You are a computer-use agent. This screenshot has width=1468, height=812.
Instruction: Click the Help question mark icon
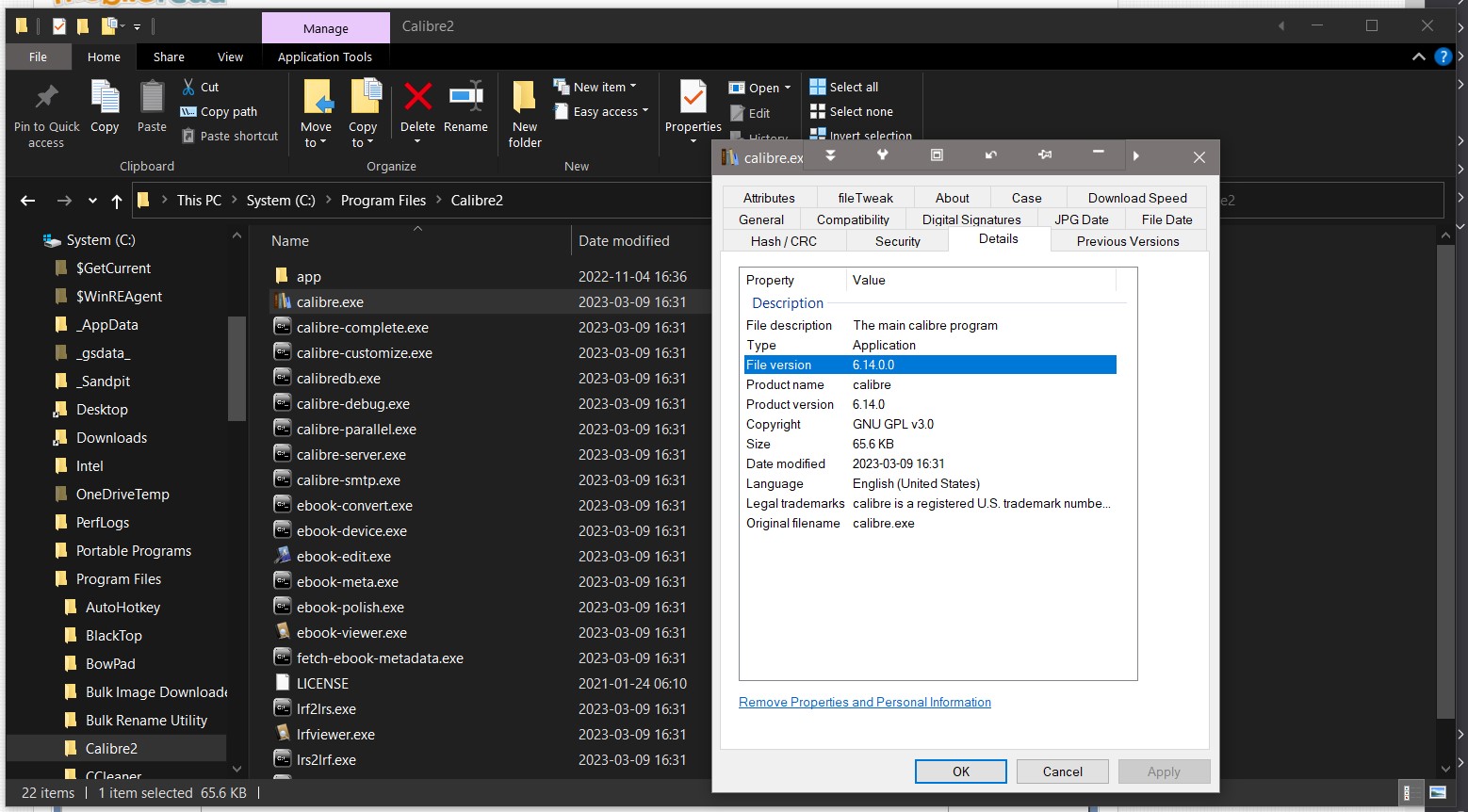(1443, 57)
